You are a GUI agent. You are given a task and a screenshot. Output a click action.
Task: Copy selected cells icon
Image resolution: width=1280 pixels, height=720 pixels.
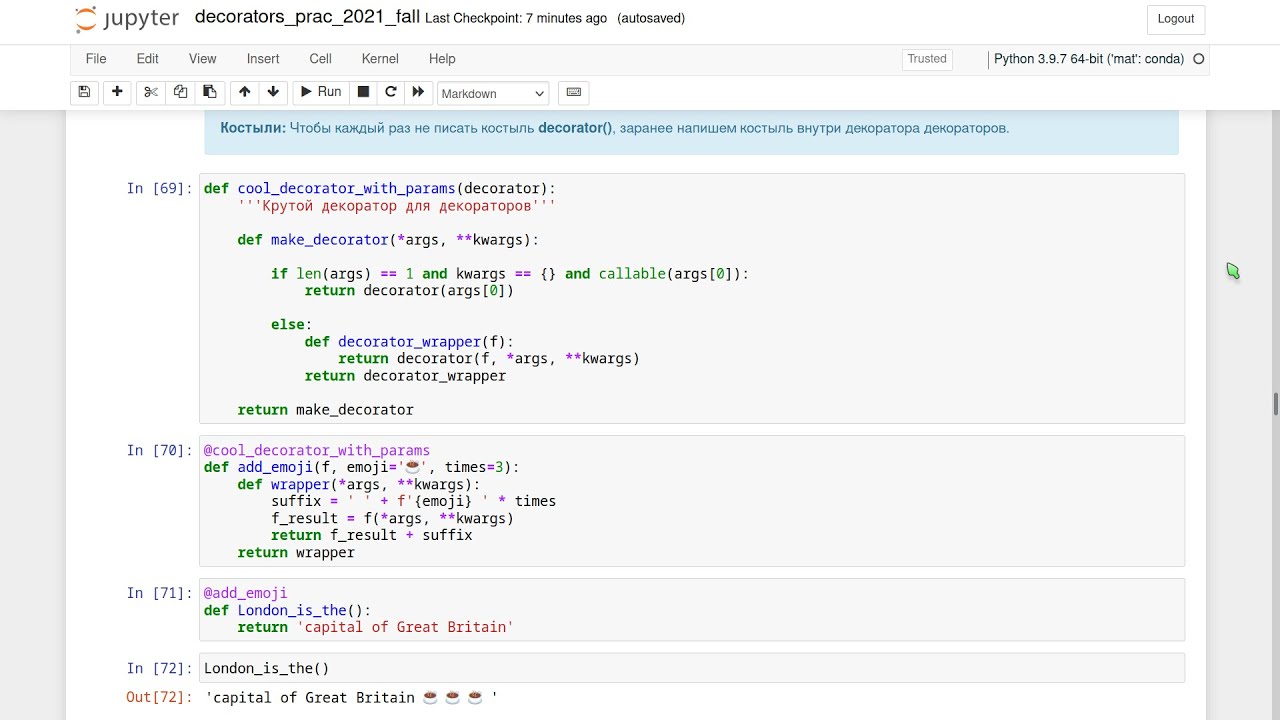180,92
